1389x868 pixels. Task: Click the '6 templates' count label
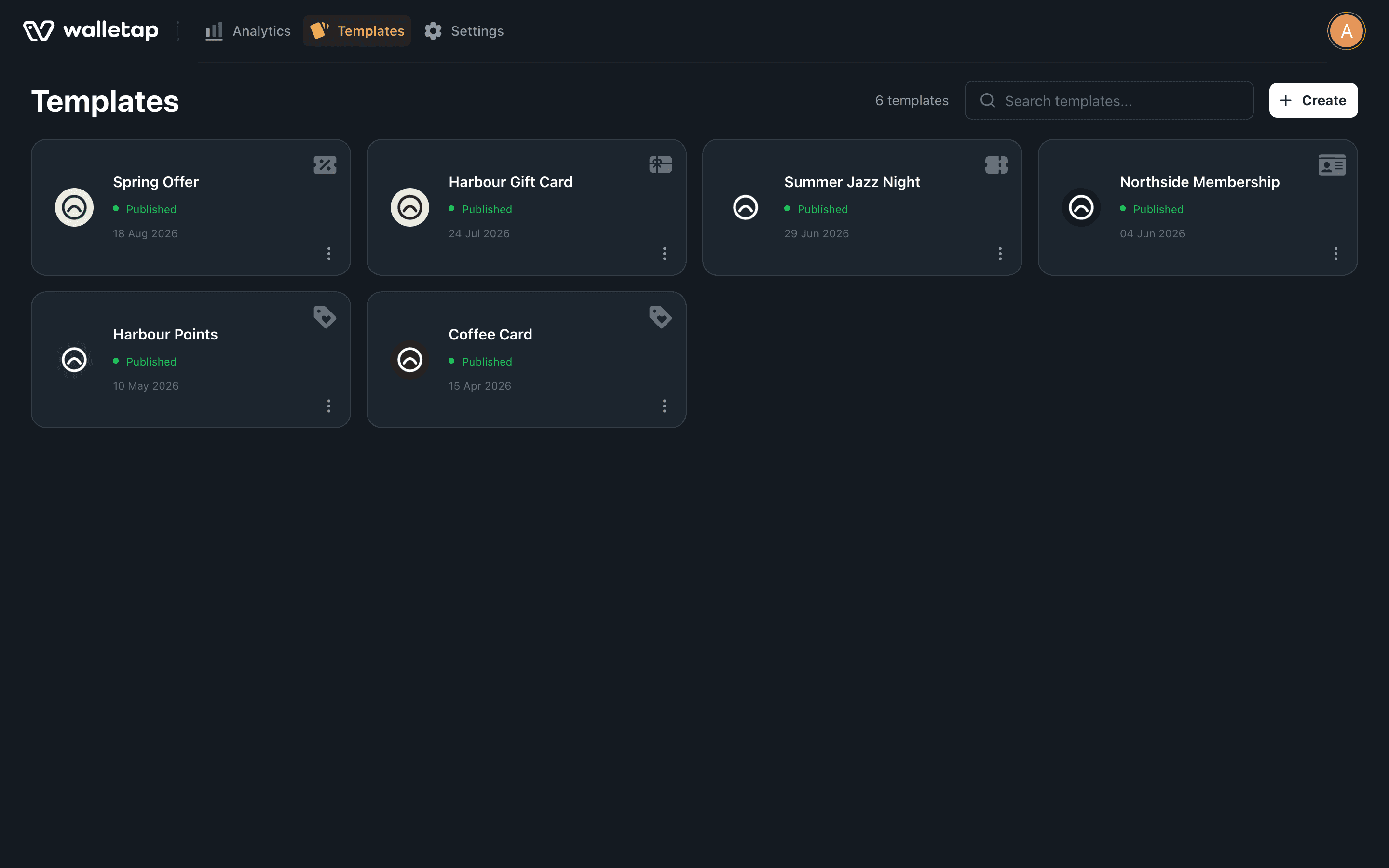(912, 100)
